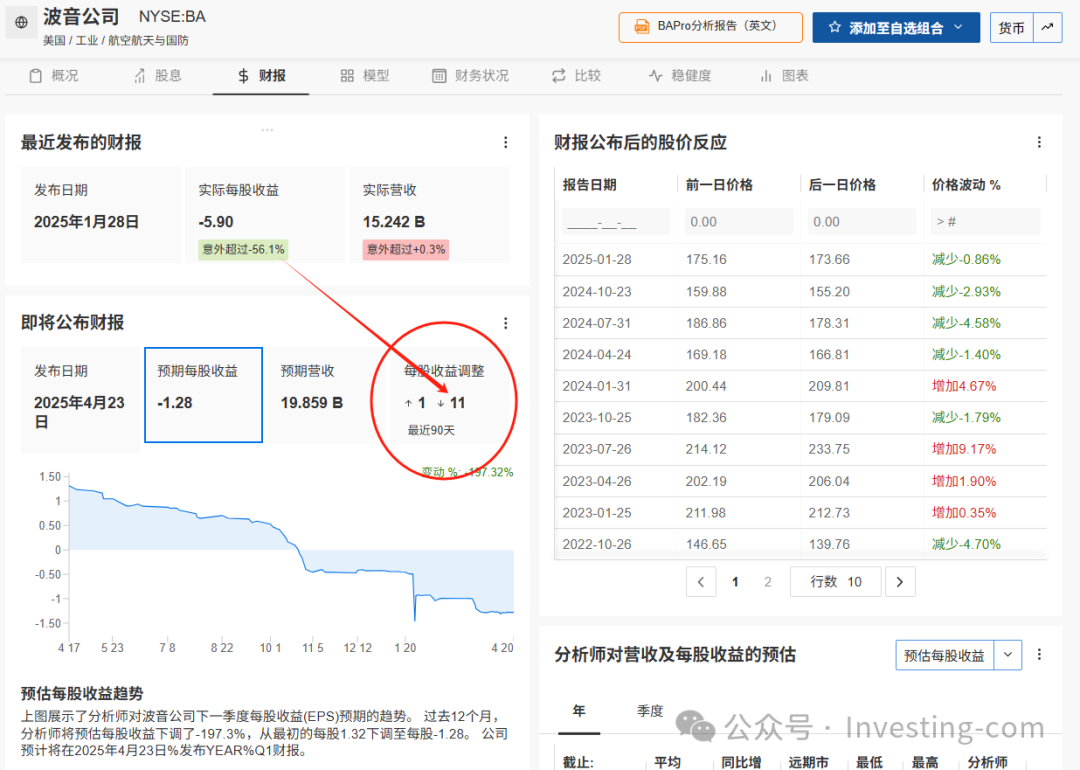Click the 233.75 后一日价格 cell
This screenshot has height=770, width=1080.
829,449
